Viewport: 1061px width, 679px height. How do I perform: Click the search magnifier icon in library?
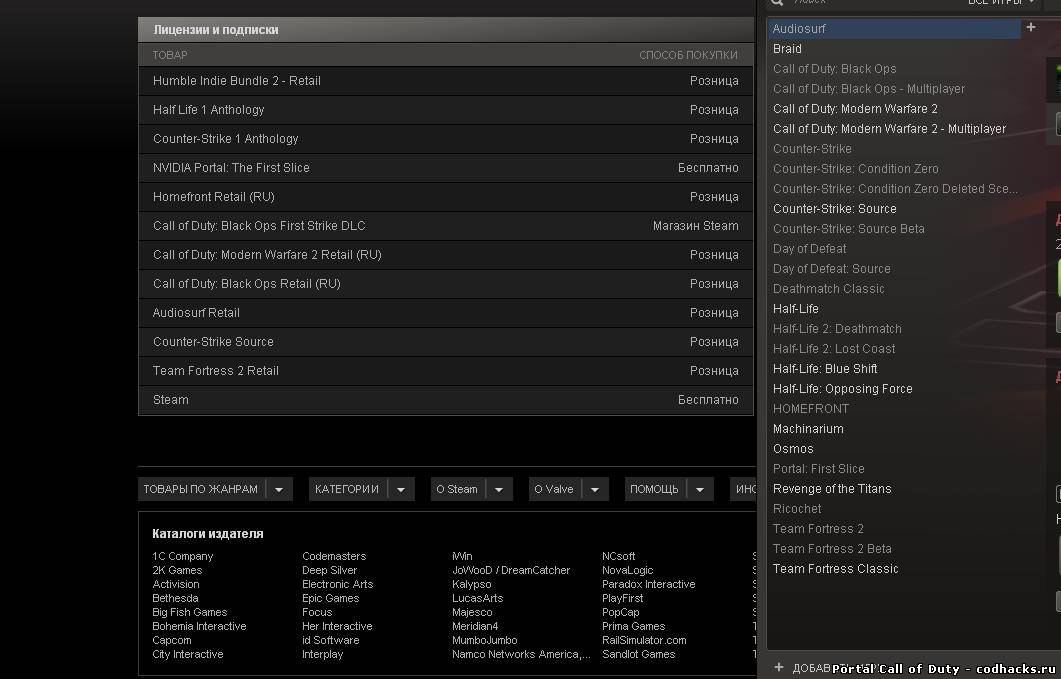pyautogui.click(x=777, y=2)
